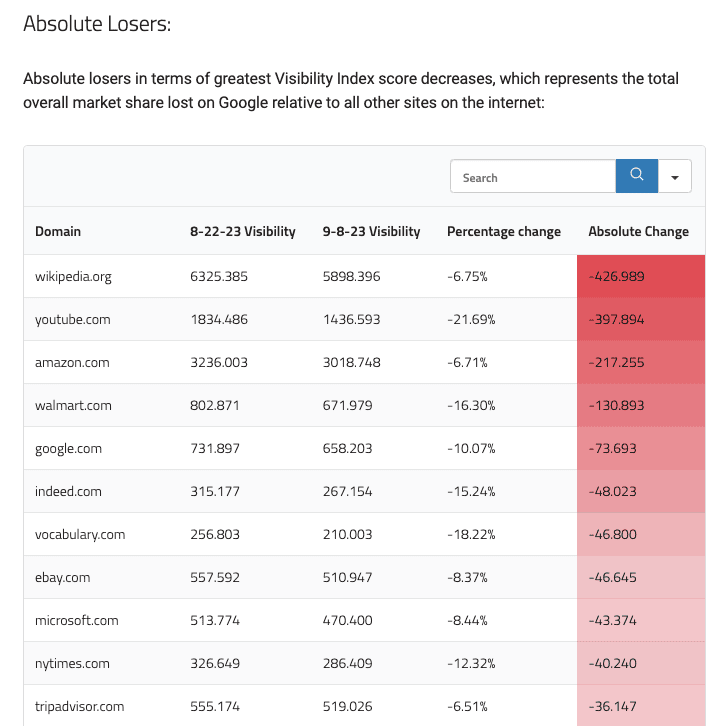Select the tripadvisor.com domain cell
726x726 pixels.
(80, 707)
